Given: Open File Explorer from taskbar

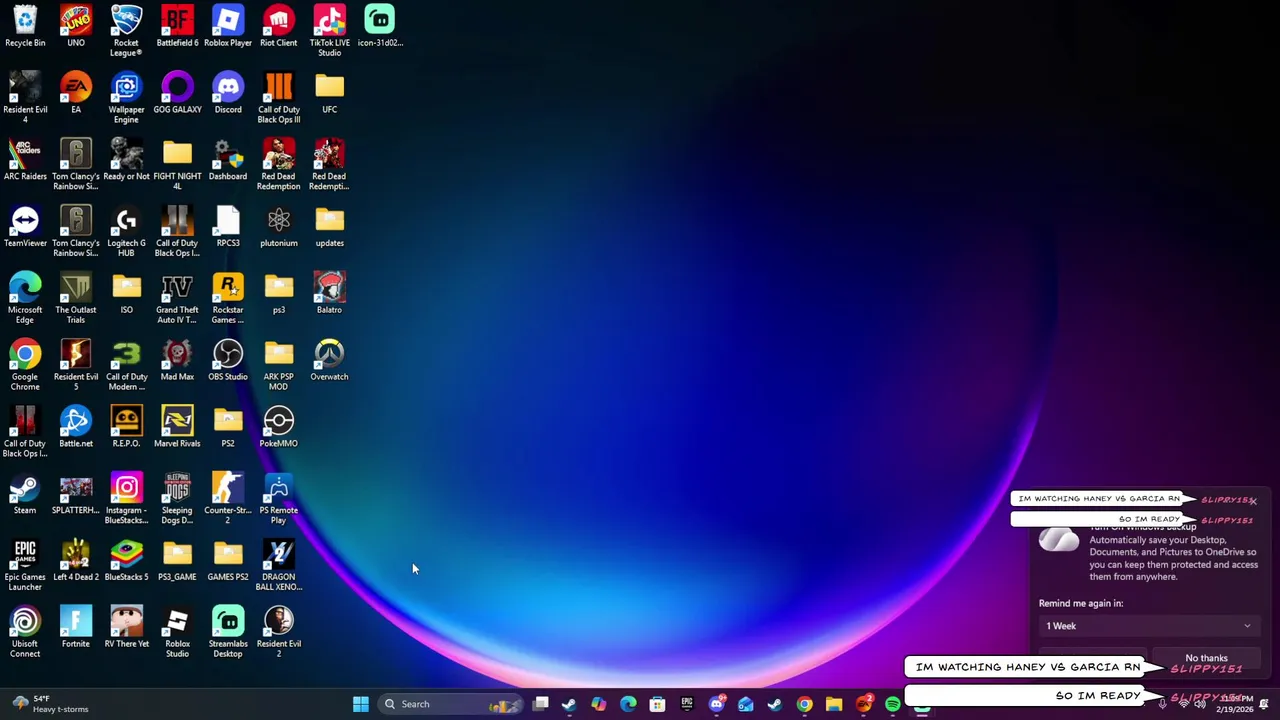Looking at the screenshot, I should coord(833,704).
